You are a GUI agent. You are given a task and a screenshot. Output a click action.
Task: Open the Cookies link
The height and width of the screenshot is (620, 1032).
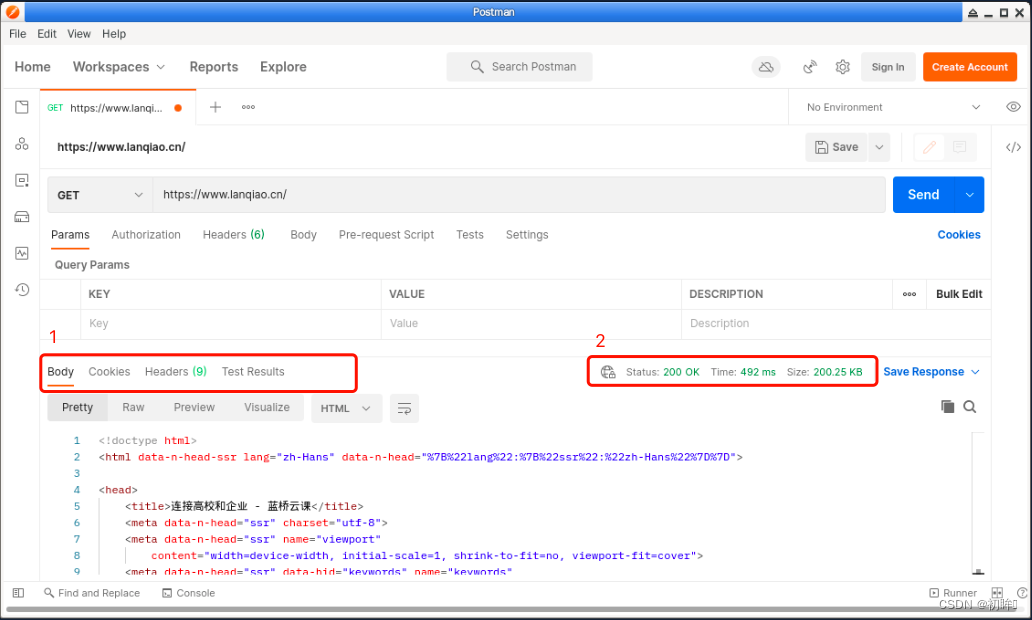click(x=959, y=235)
